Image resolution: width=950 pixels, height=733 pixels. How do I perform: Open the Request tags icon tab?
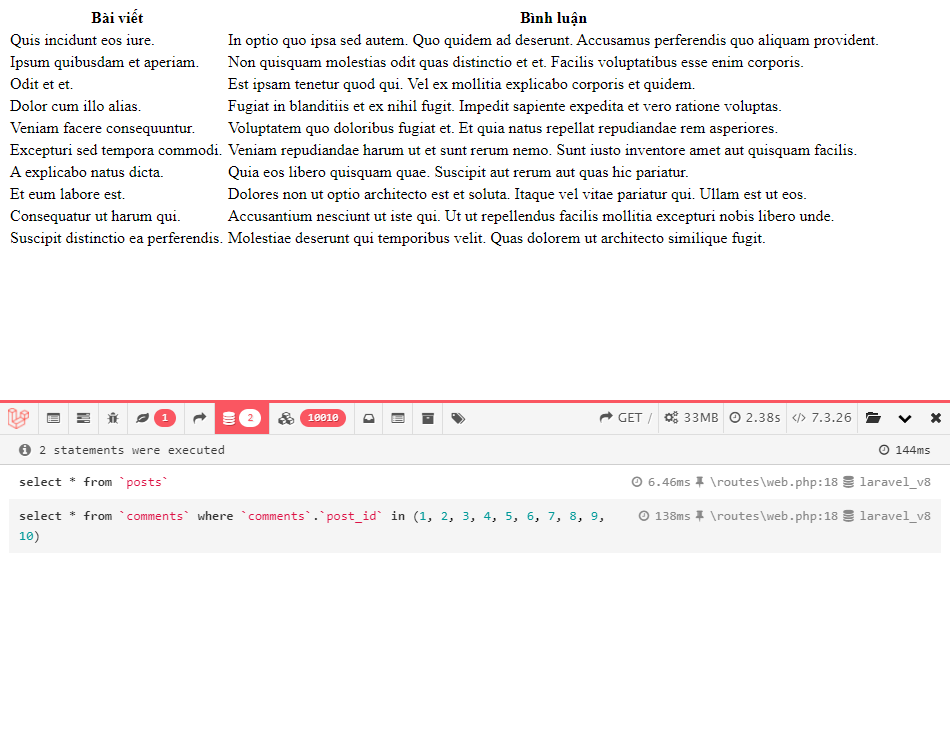458,418
